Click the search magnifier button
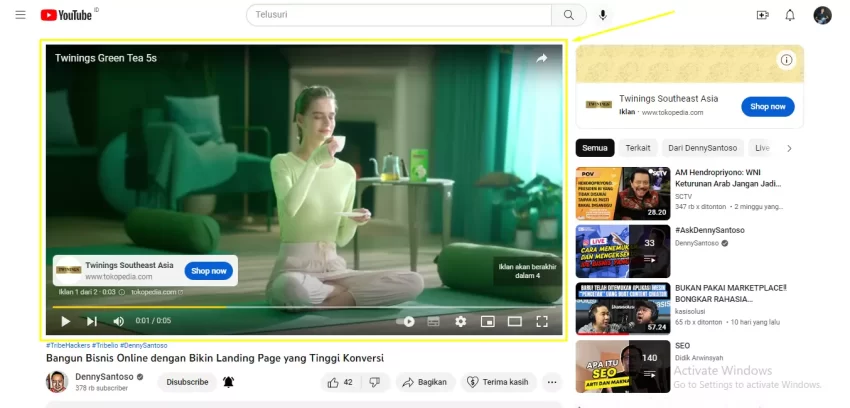The height and width of the screenshot is (408, 850). (x=569, y=15)
